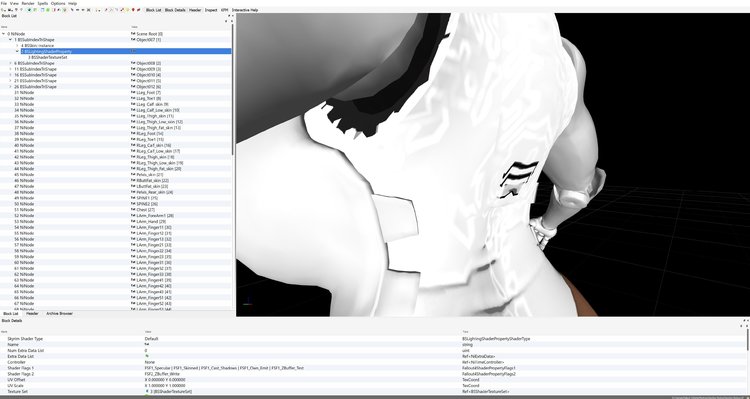This screenshot has height=399, width=750.
Task: Click the string icon beside Object009 [3]
Action: coord(133,69)
